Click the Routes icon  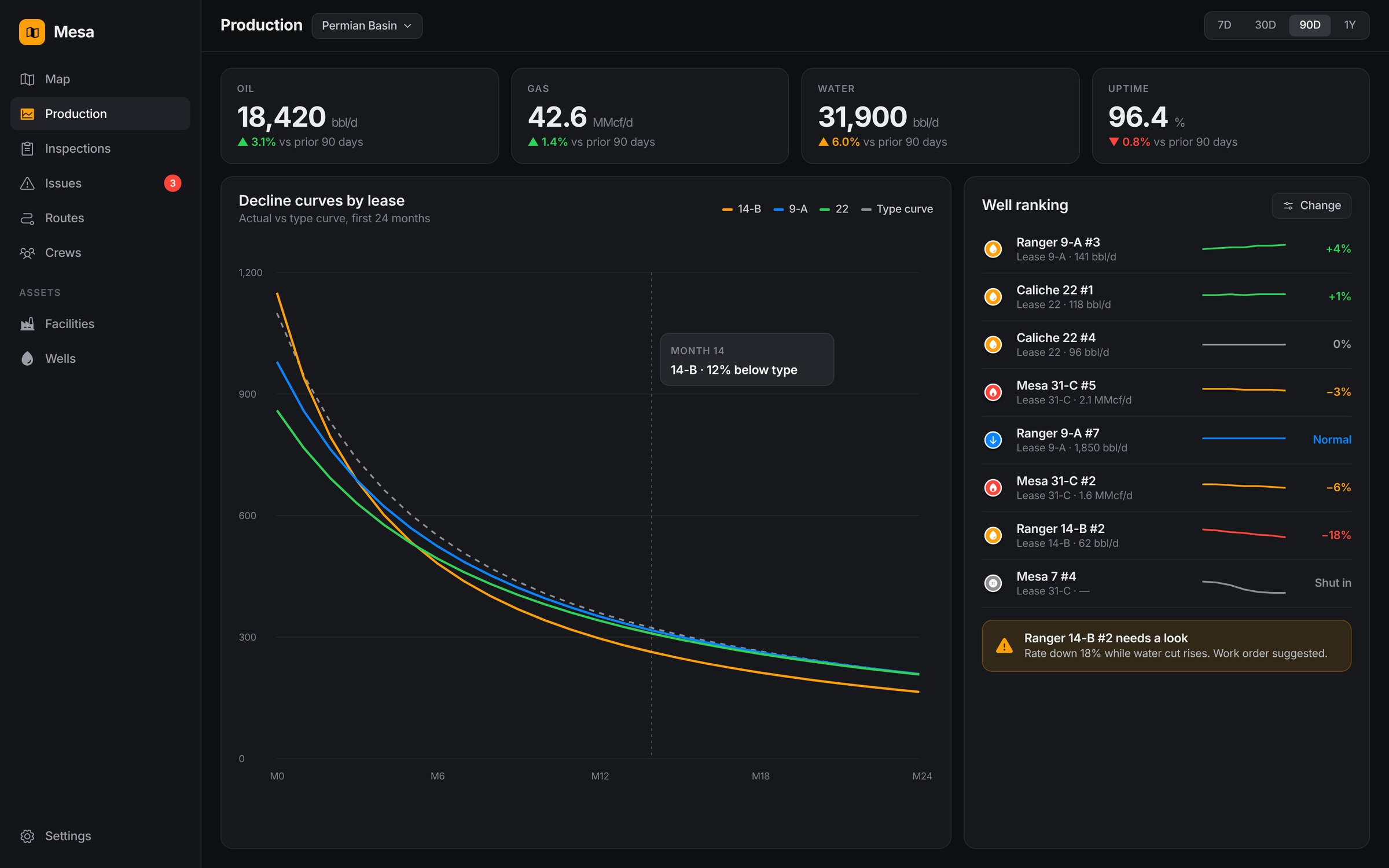point(27,218)
